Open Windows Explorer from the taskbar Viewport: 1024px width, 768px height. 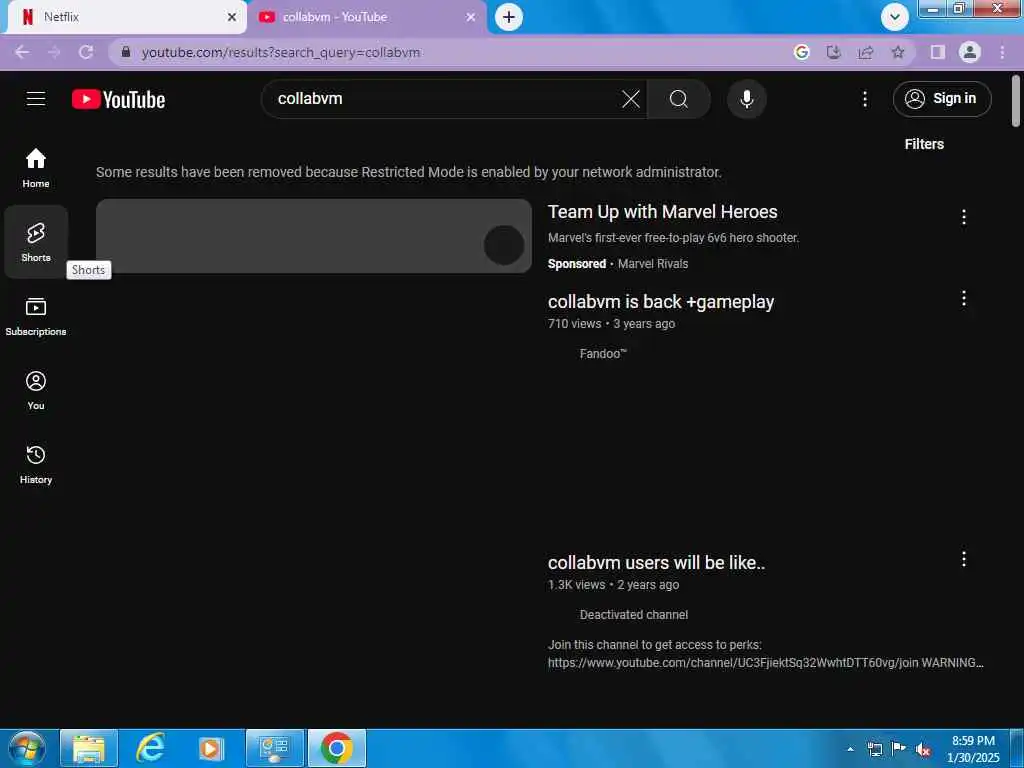tap(89, 748)
